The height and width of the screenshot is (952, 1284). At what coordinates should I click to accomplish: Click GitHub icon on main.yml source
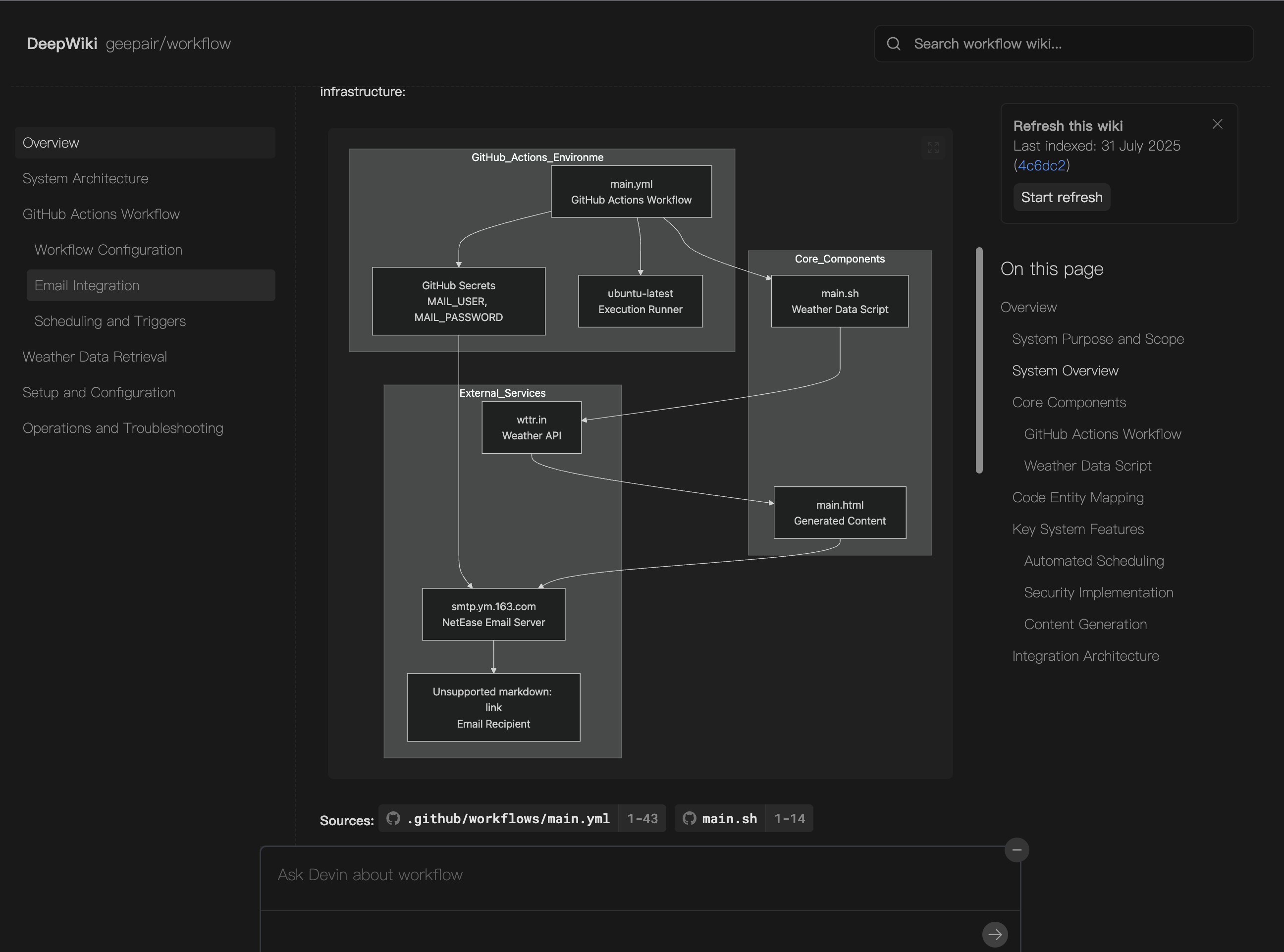[x=393, y=818]
